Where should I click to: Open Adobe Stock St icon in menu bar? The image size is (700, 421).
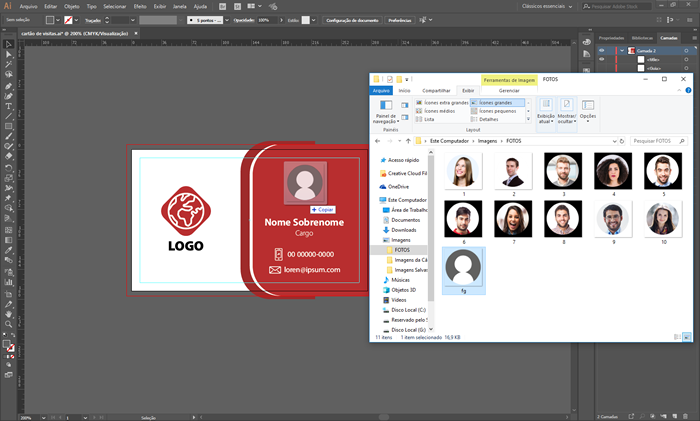[238, 7]
